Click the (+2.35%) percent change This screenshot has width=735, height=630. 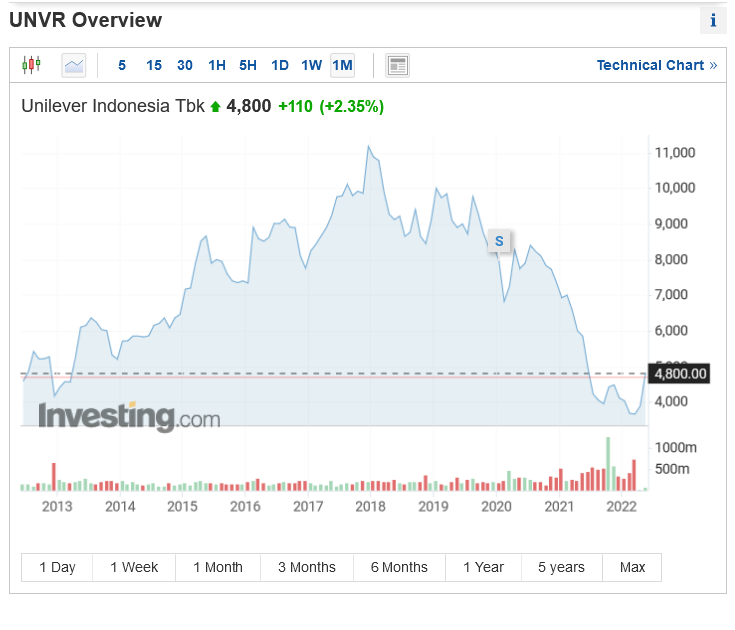tap(352, 106)
